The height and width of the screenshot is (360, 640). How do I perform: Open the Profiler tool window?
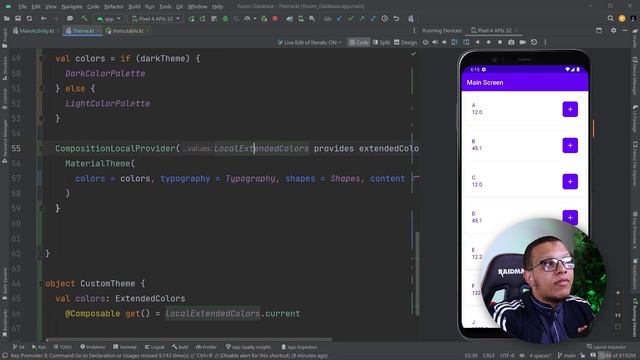point(206,347)
